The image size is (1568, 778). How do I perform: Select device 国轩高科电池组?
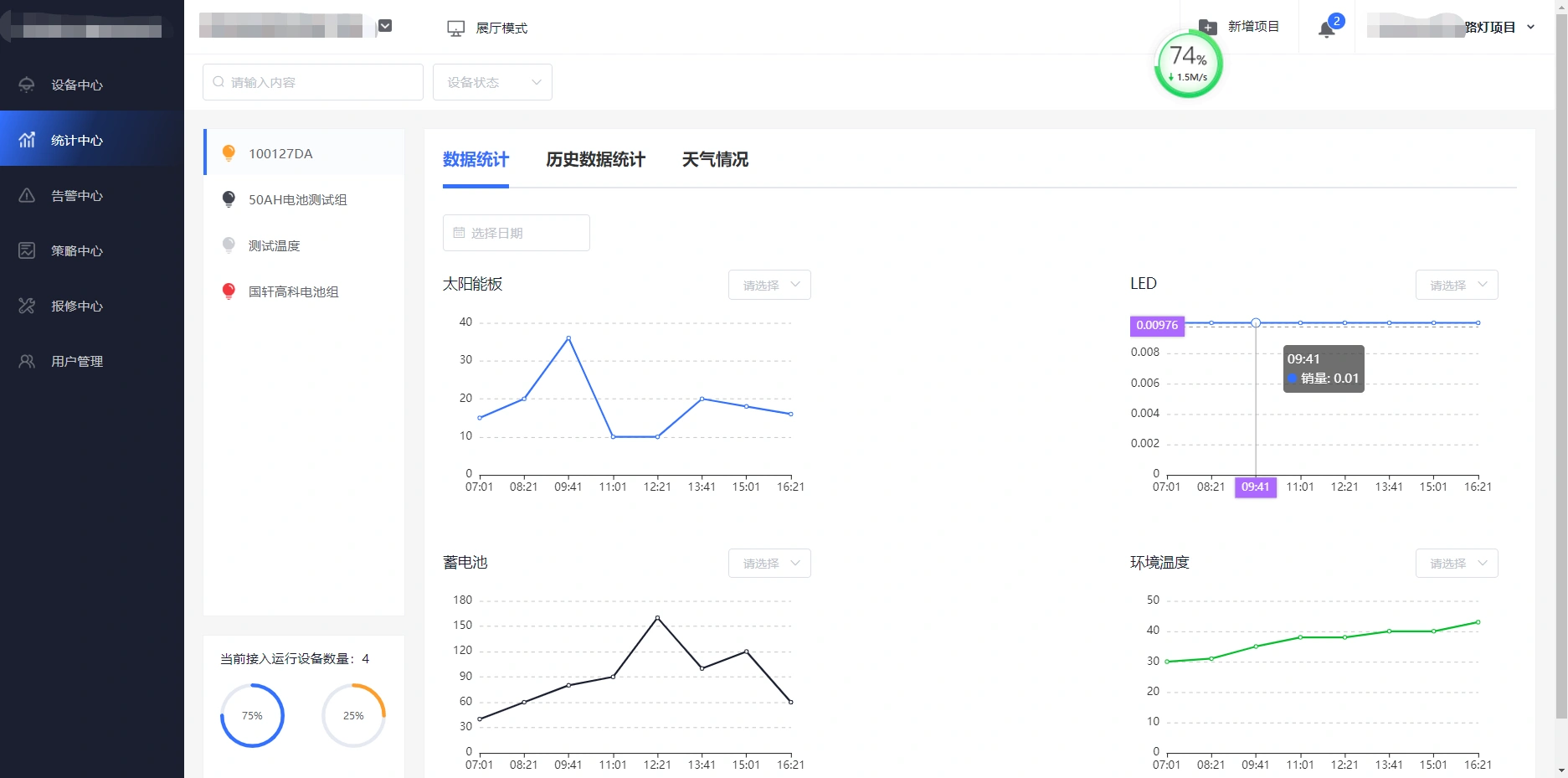(x=304, y=291)
